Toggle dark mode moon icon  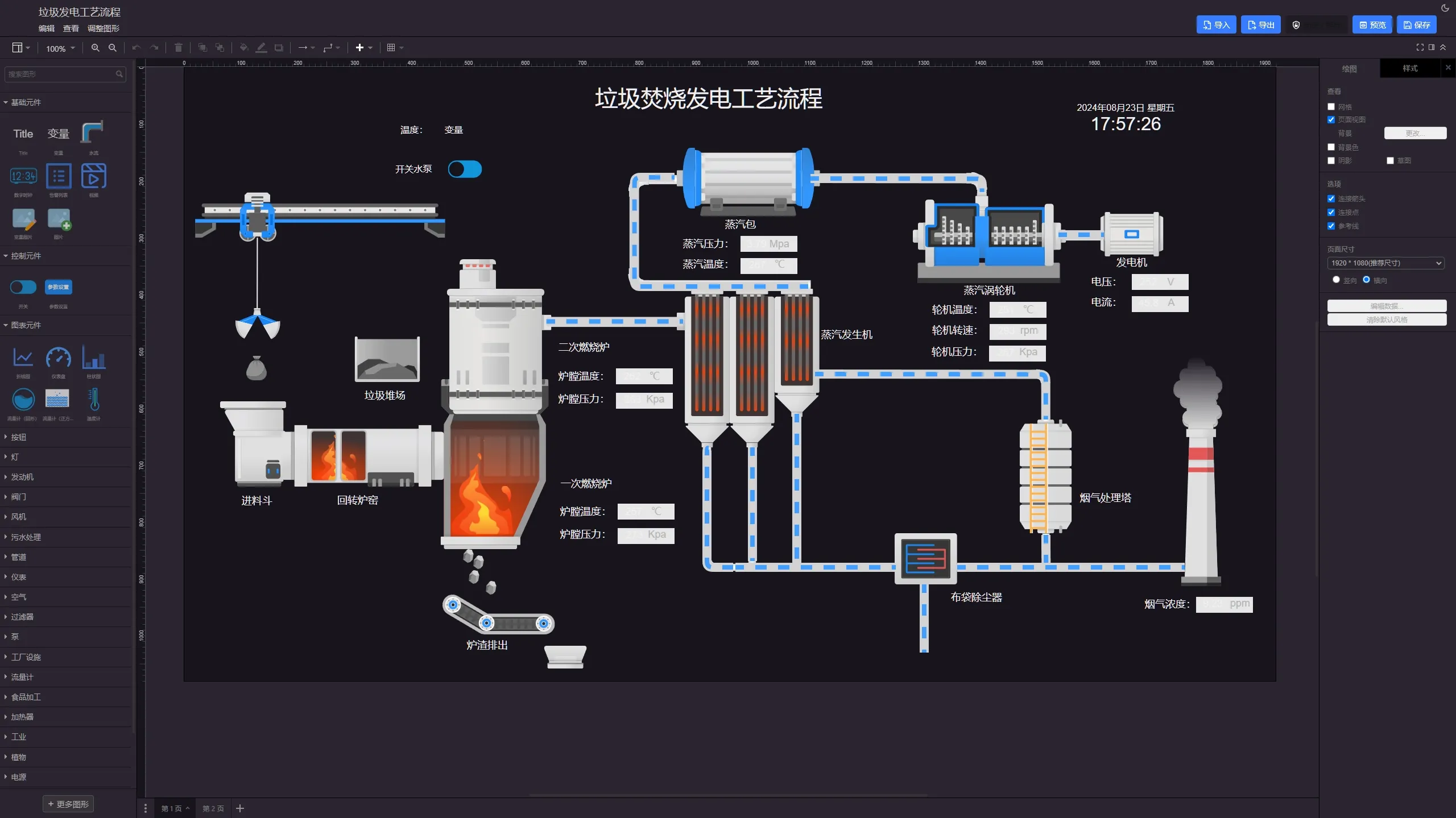coord(1445,8)
